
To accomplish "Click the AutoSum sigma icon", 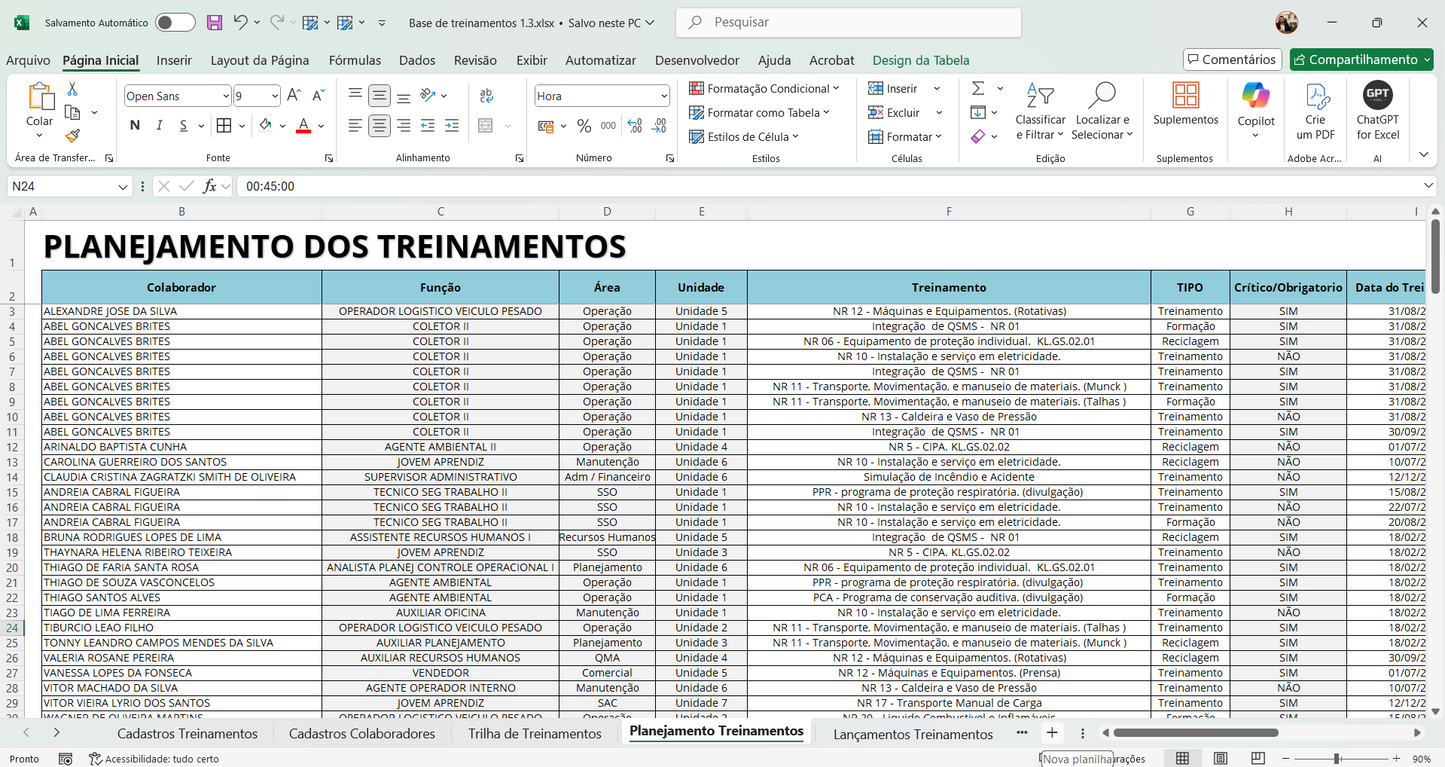I will click(978, 88).
